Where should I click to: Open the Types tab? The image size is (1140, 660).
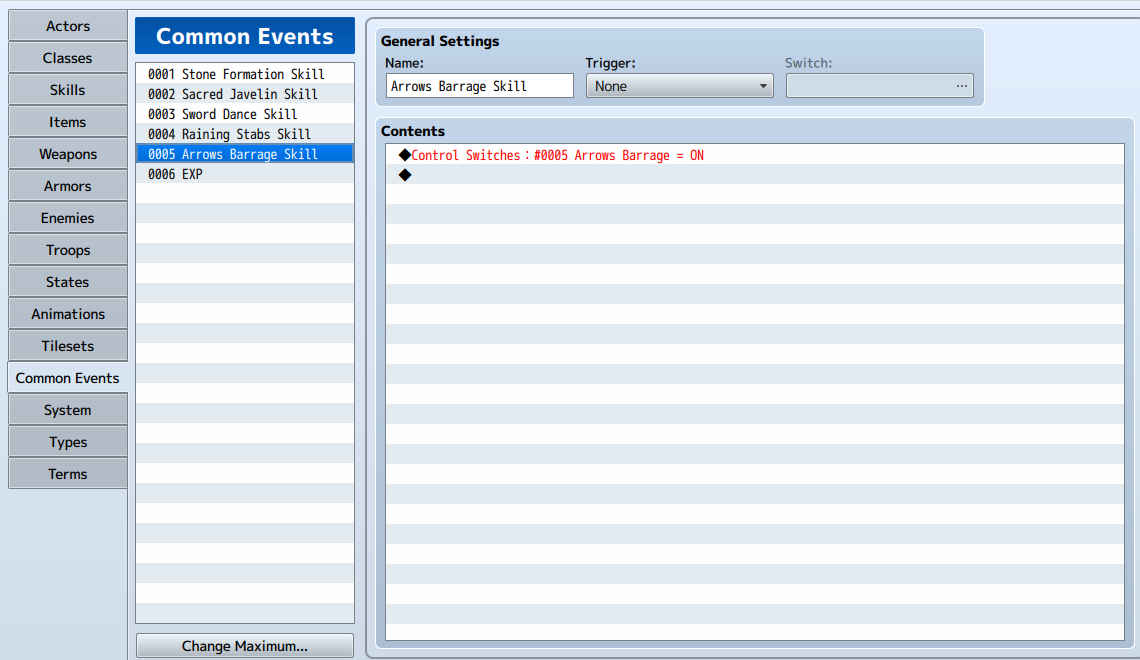(x=68, y=442)
